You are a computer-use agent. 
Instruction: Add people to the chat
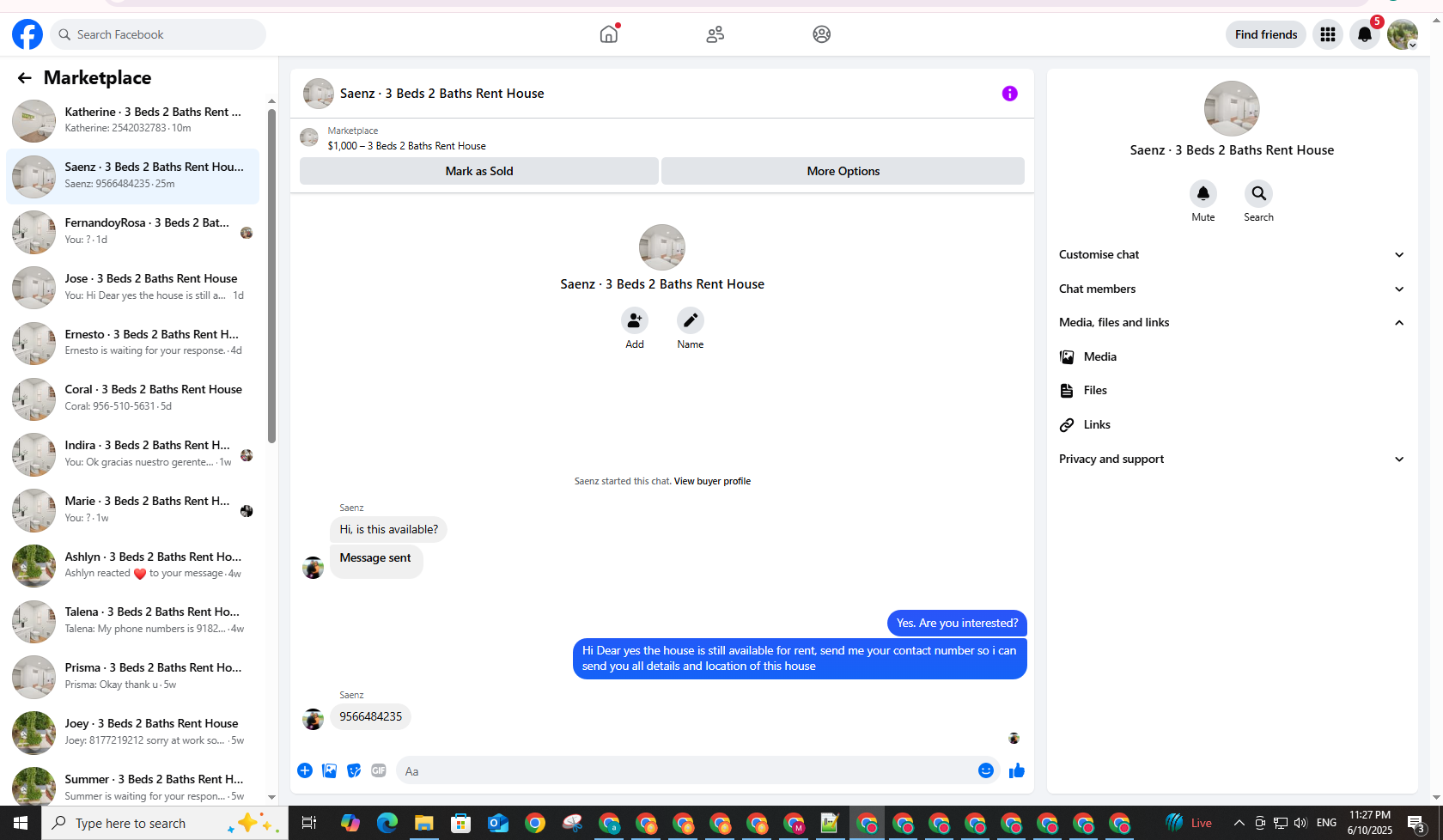635,320
